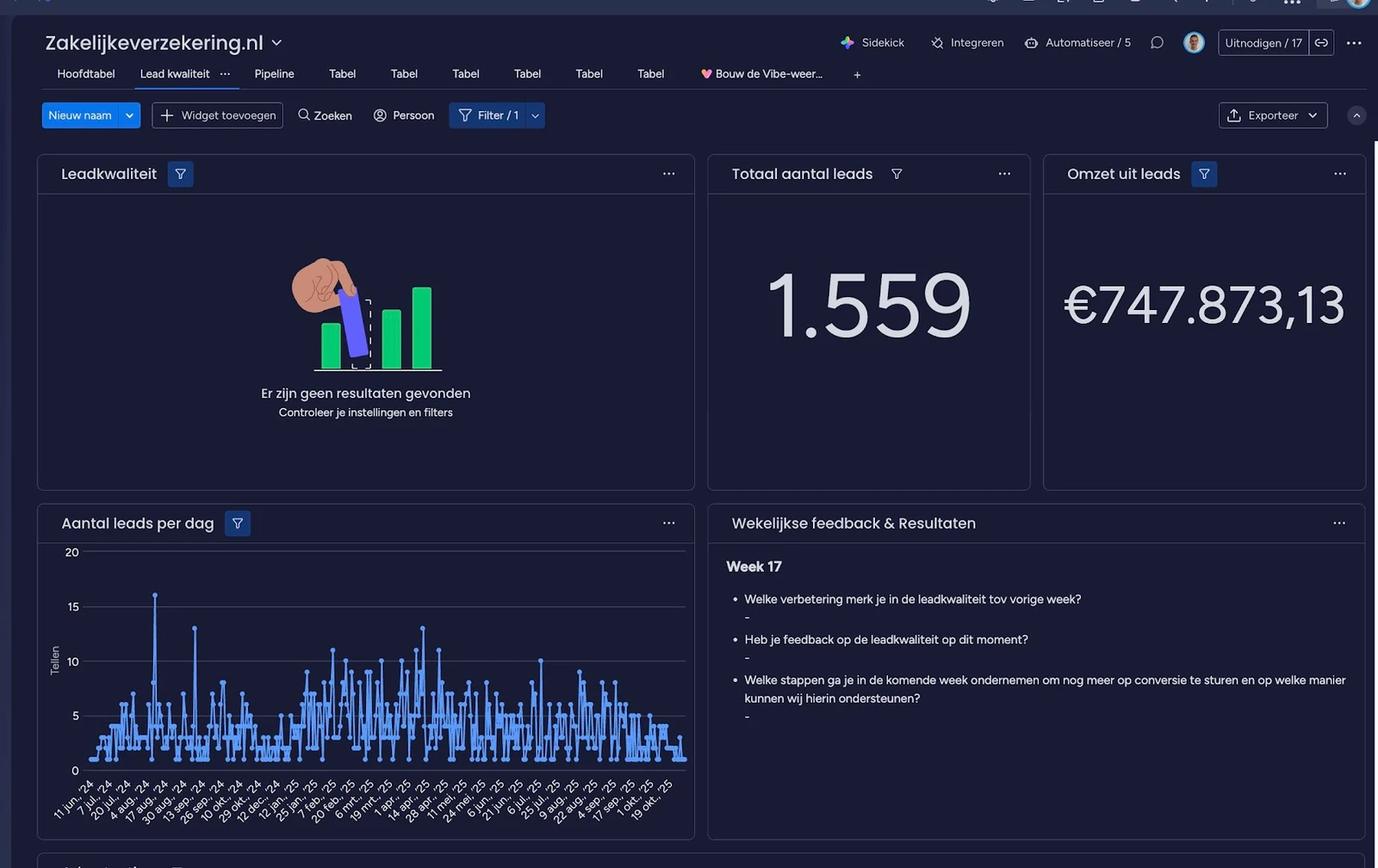Image resolution: width=1378 pixels, height=868 pixels.
Task: Open board options three-dot menu top right
Action: click(x=1354, y=43)
